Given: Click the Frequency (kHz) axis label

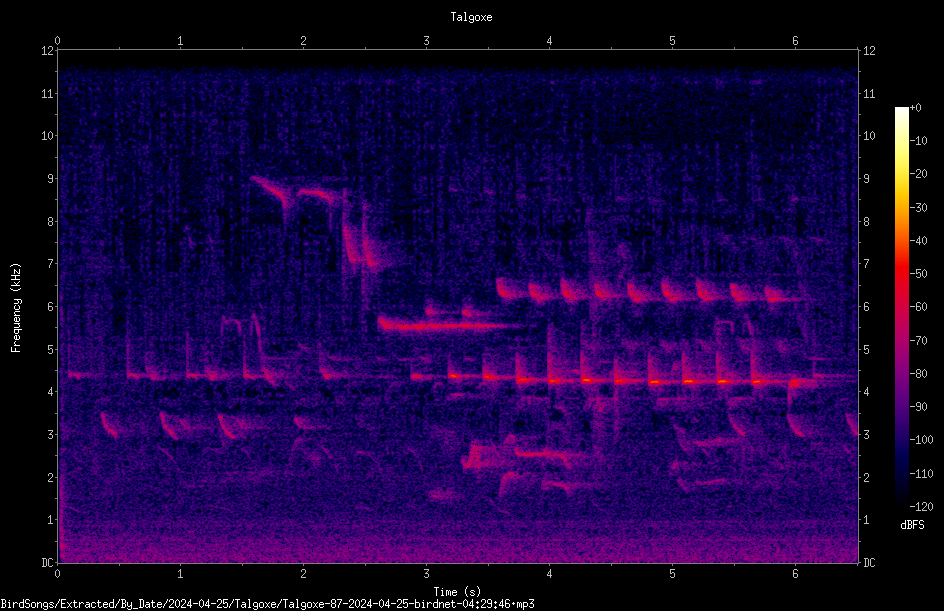Looking at the screenshot, I should 16,307.
